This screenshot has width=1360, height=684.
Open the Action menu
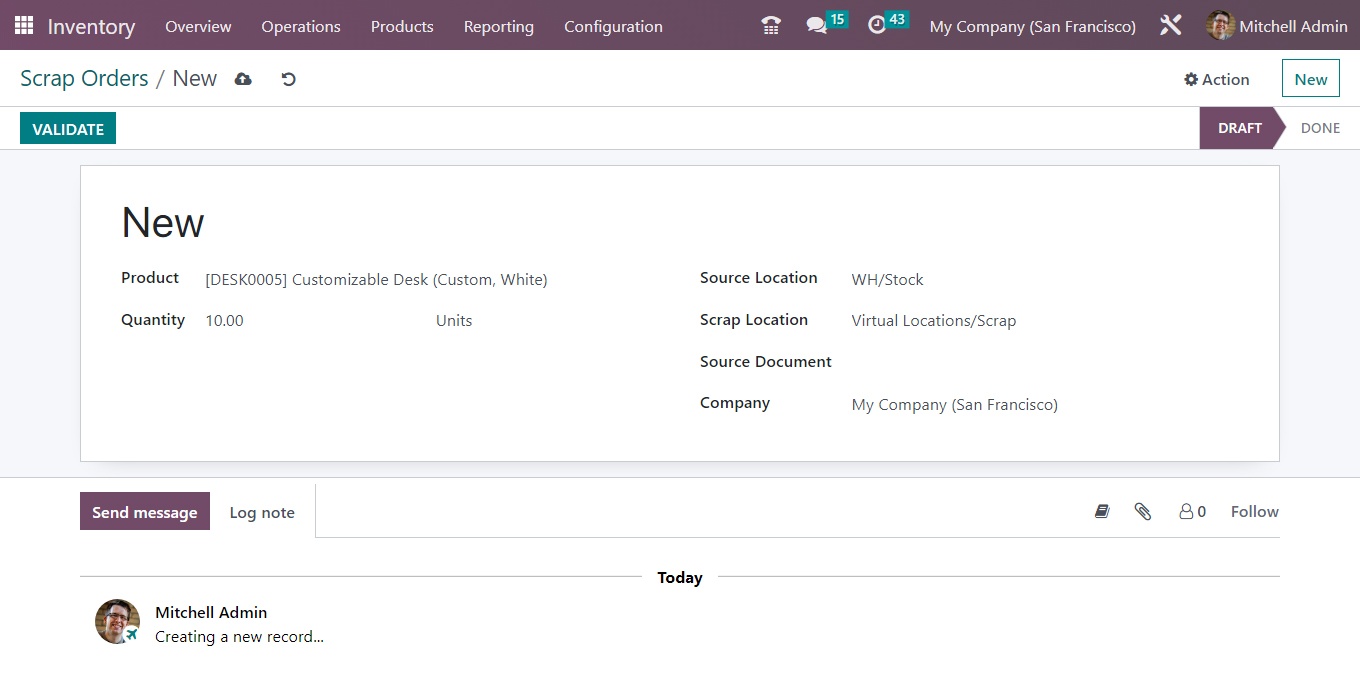[x=1216, y=78]
